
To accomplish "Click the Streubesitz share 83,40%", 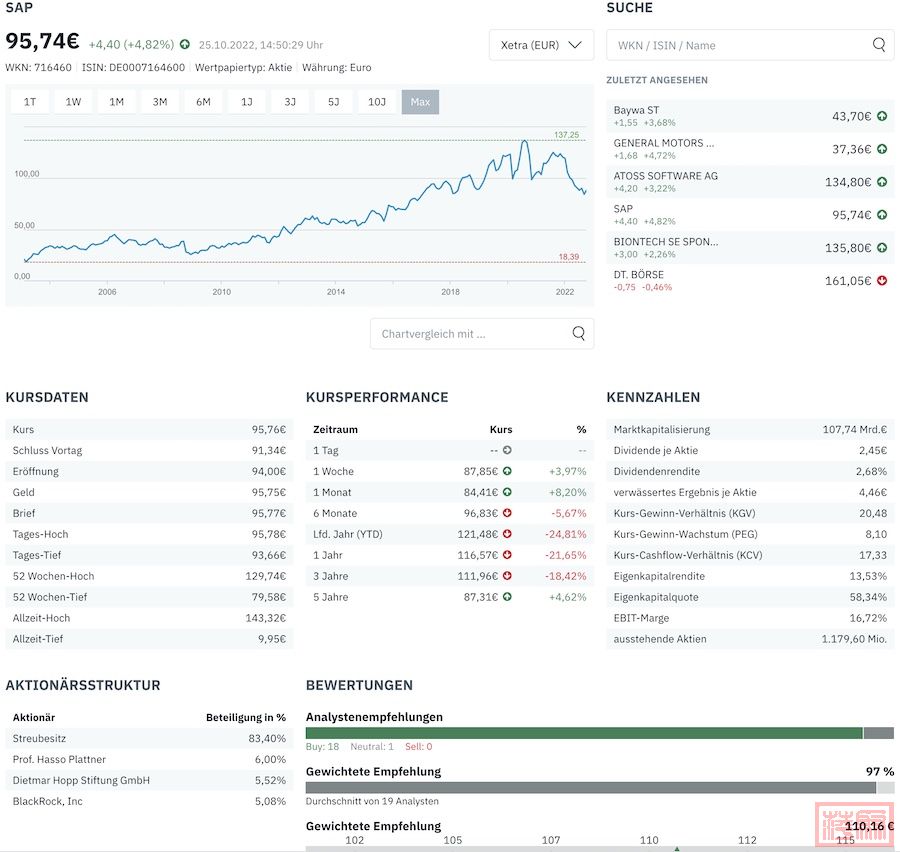I will point(267,738).
